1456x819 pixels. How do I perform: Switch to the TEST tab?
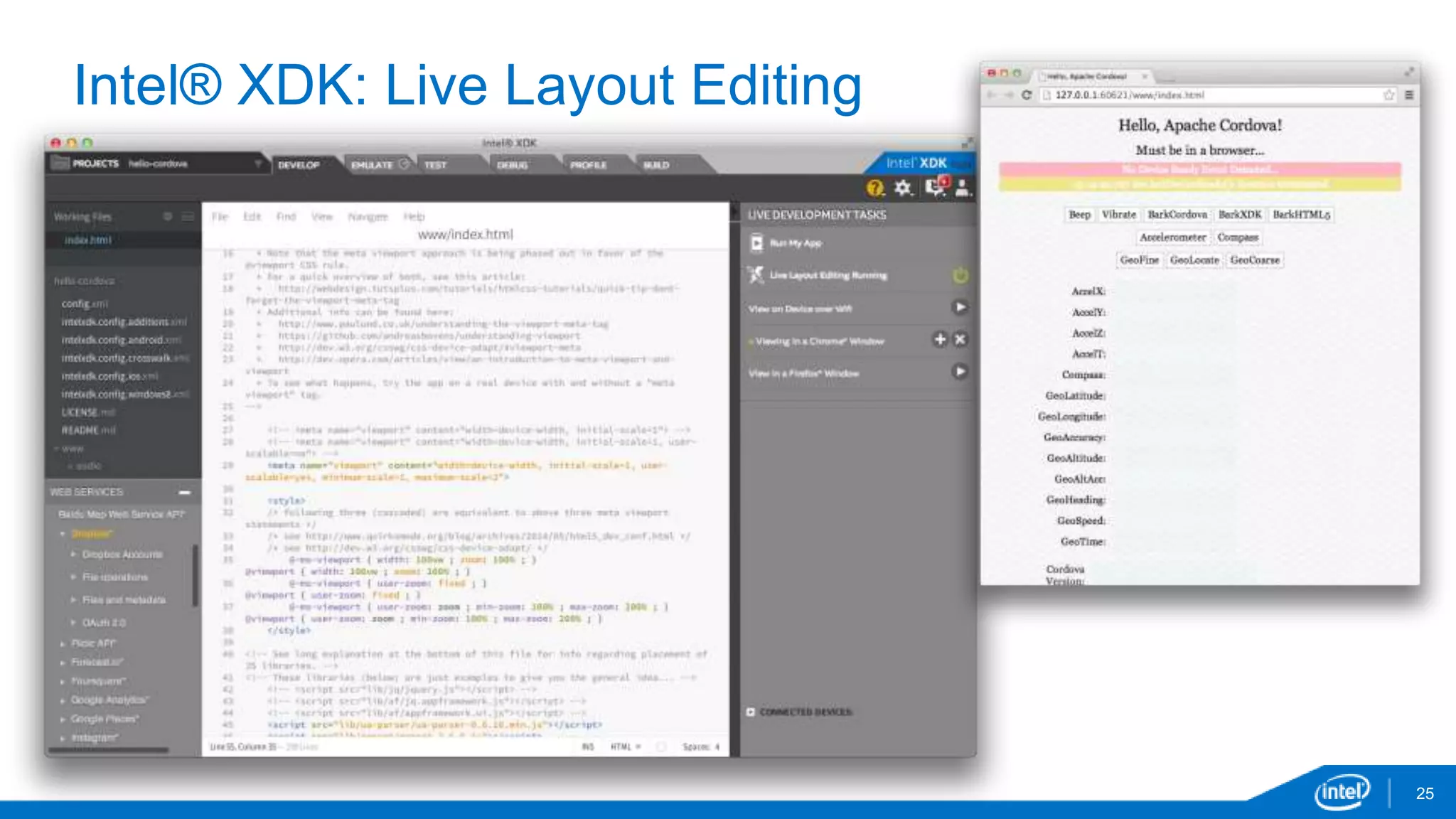click(436, 165)
